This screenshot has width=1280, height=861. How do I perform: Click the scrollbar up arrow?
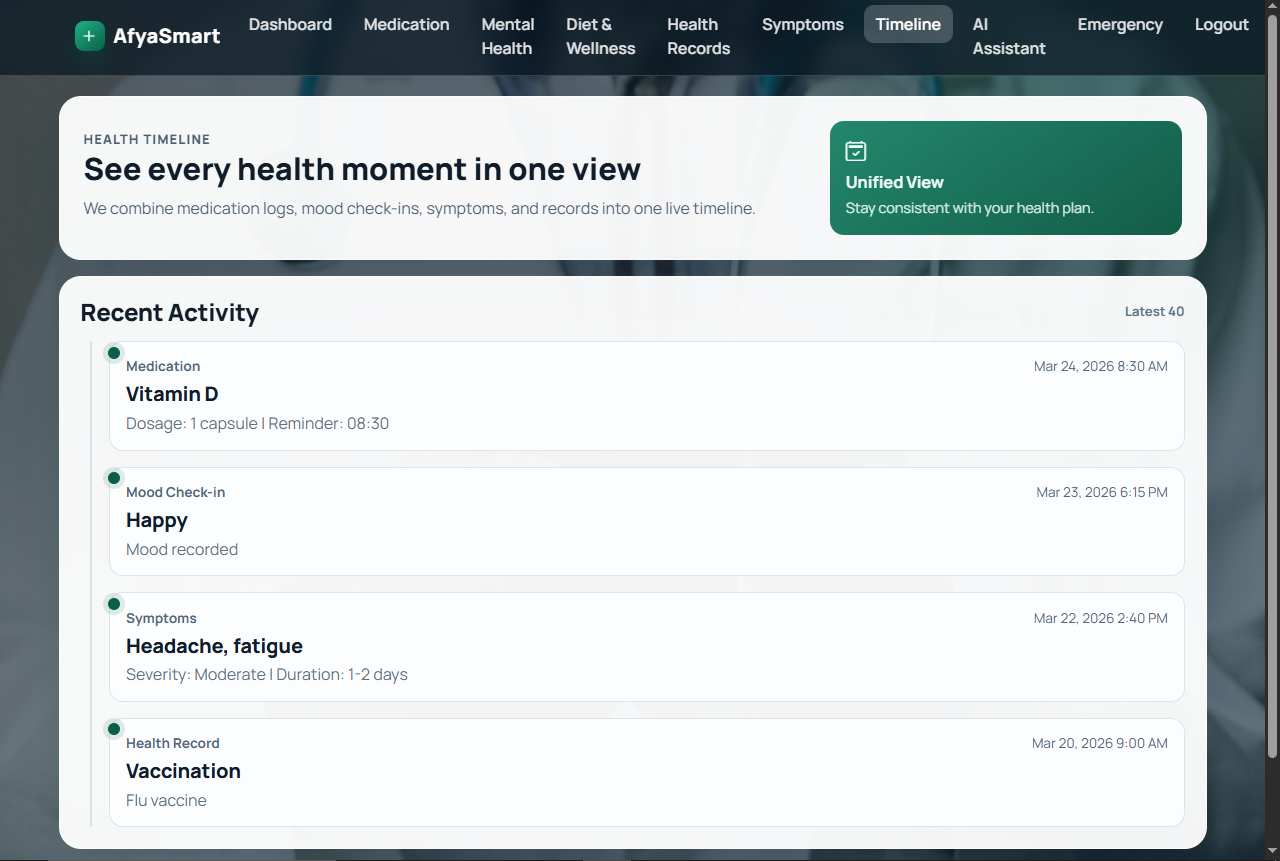click(1272, 7)
